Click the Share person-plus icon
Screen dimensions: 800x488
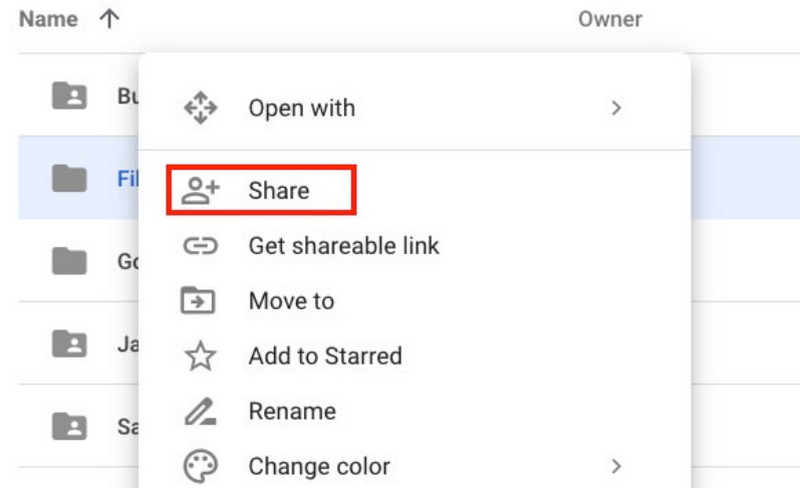click(x=201, y=190)
